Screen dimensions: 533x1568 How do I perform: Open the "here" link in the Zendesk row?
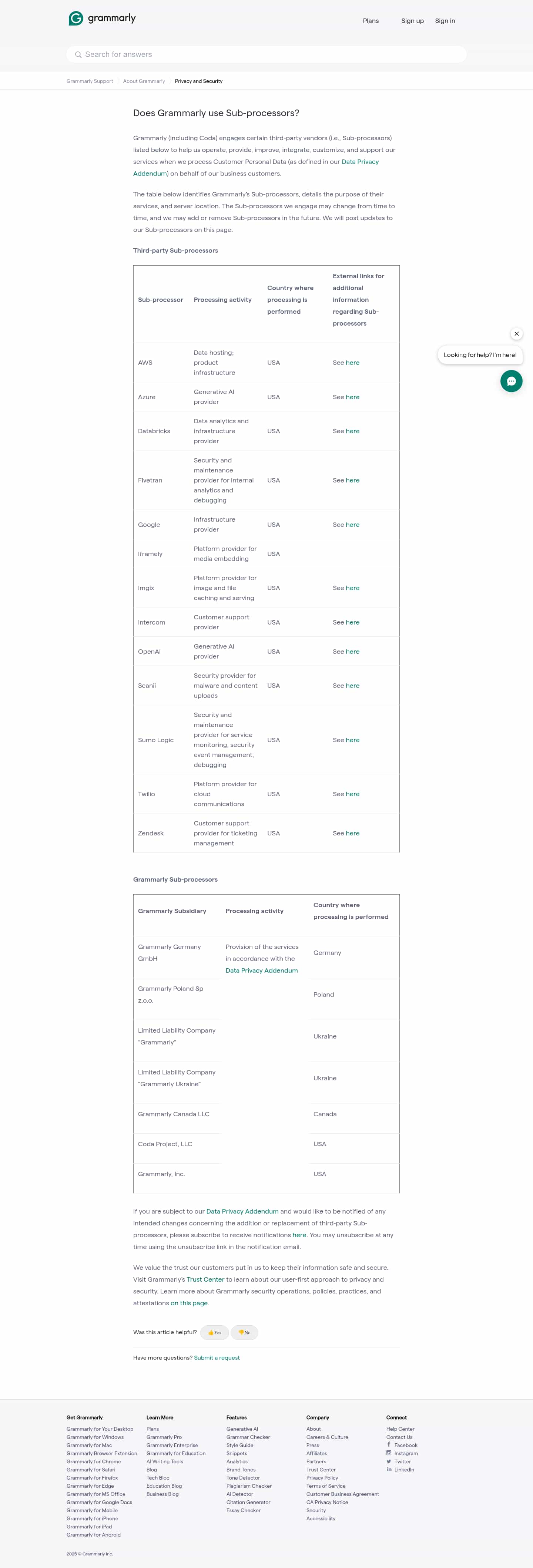[x=353, y=833]
